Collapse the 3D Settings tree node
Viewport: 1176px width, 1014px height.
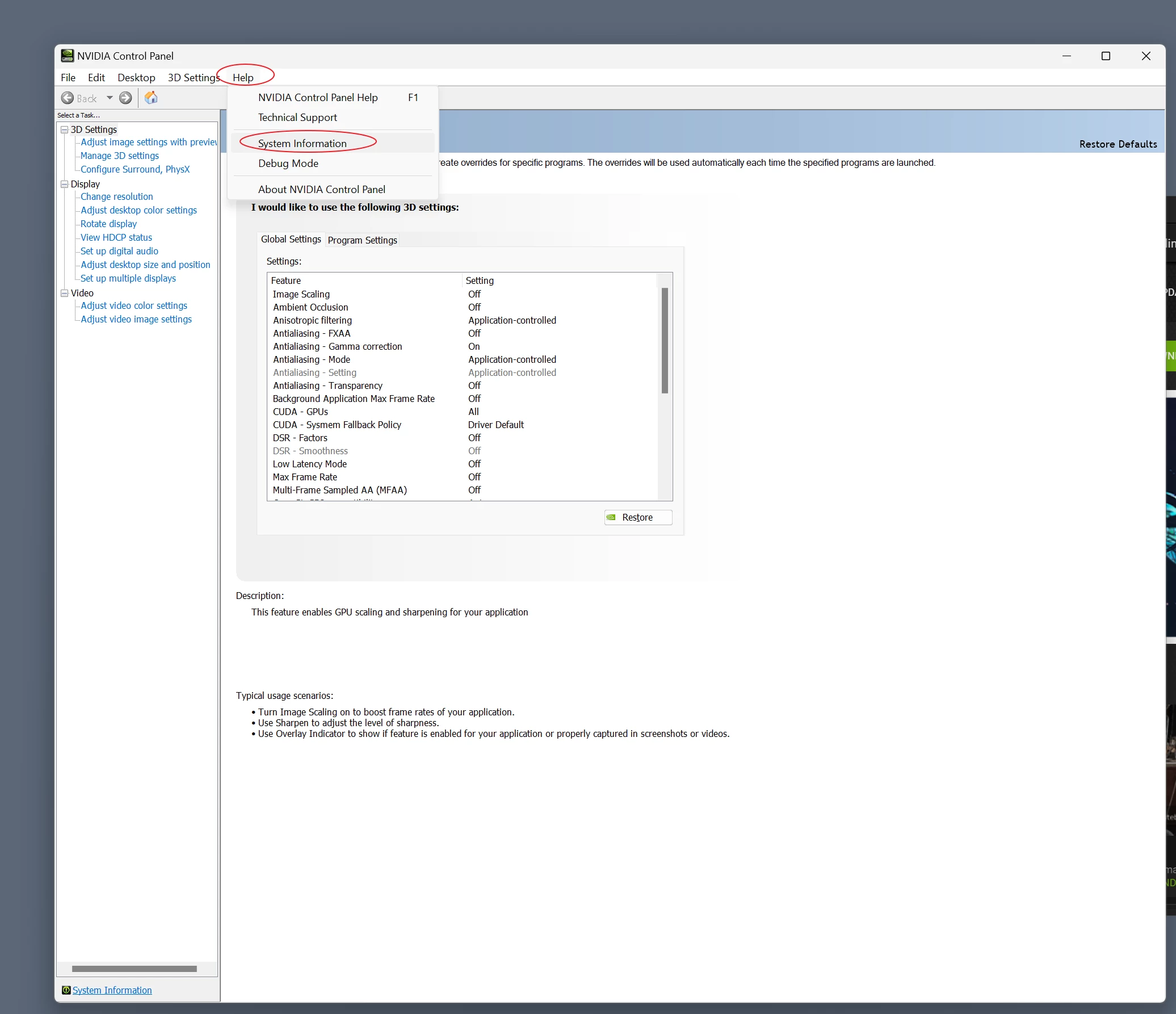64,130
